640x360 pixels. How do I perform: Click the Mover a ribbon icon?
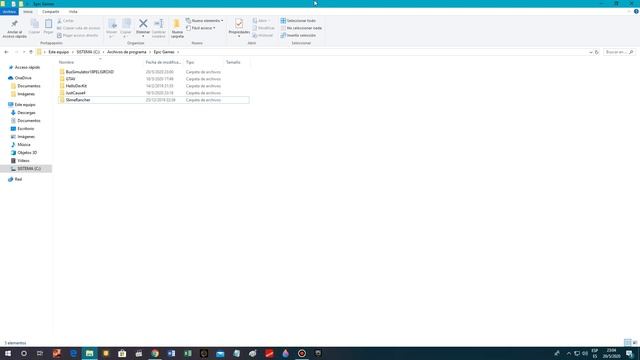tap(112, 24)
